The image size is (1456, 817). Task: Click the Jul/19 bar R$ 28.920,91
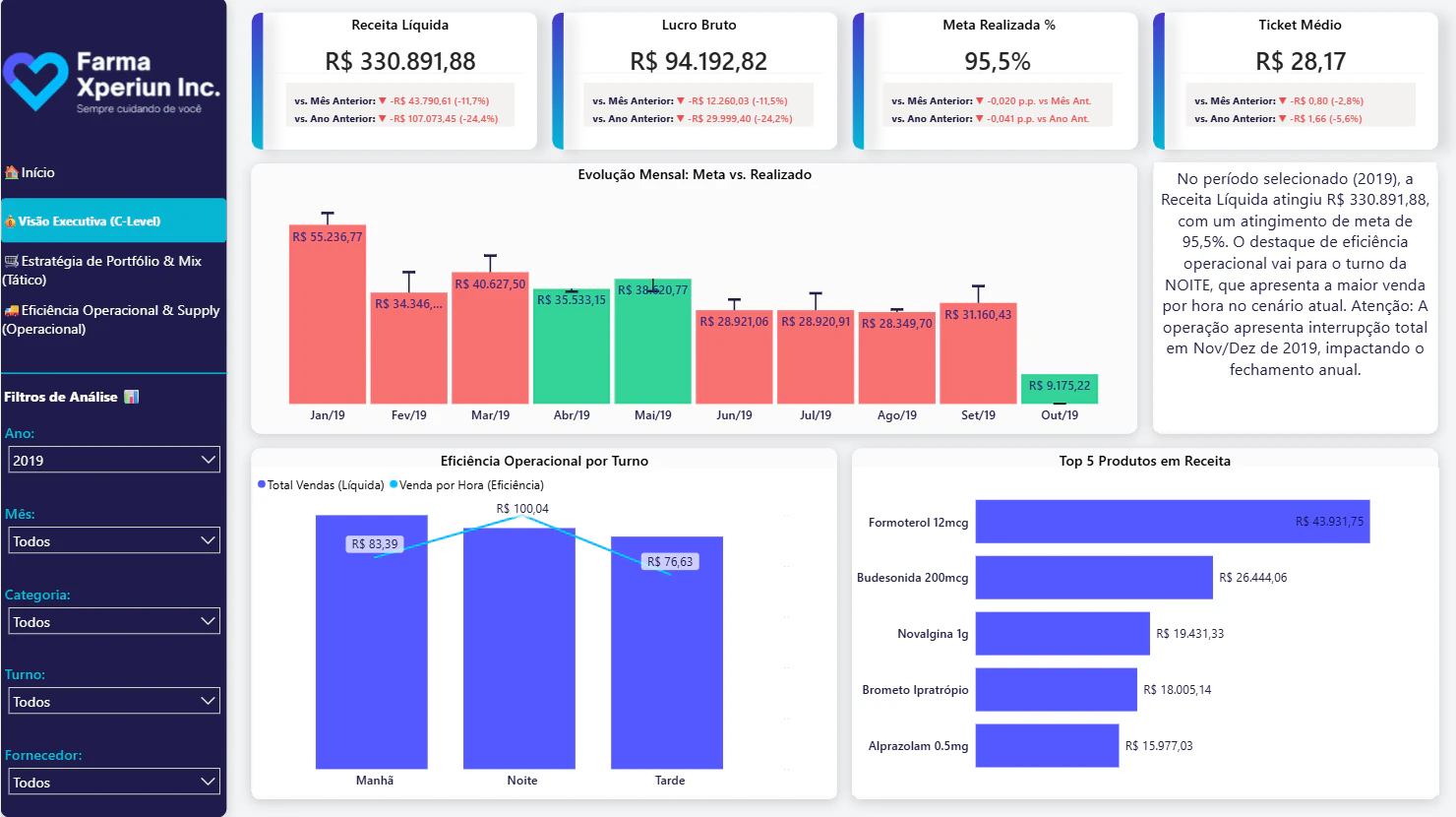click(x=816, y=356)
